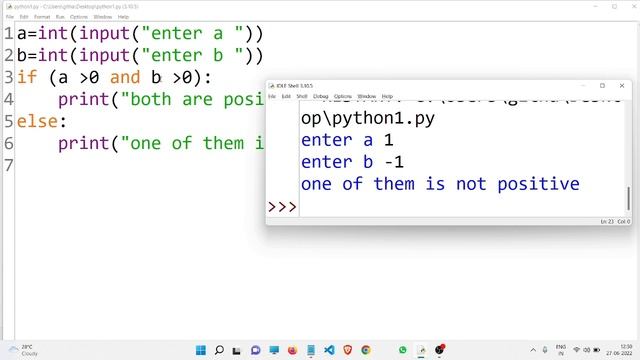Open Window menu in editor window

(102, 17)
